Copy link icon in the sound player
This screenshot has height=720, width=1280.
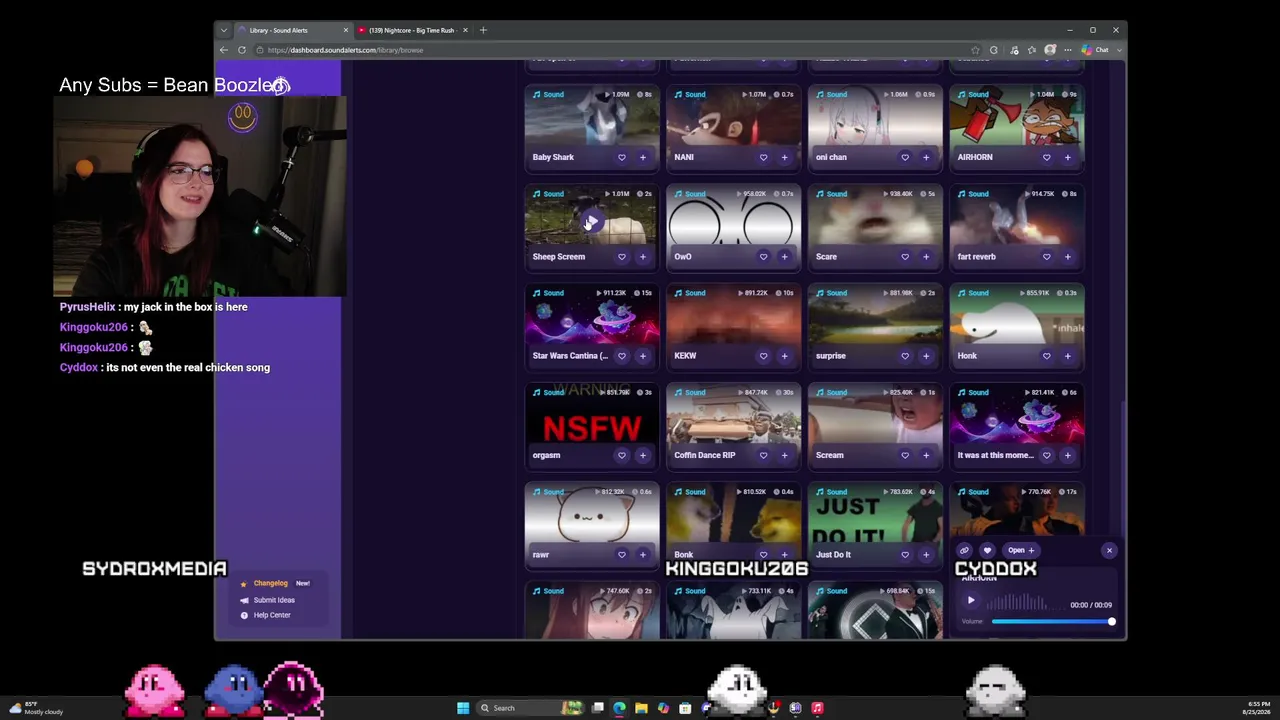click(964, 550)
